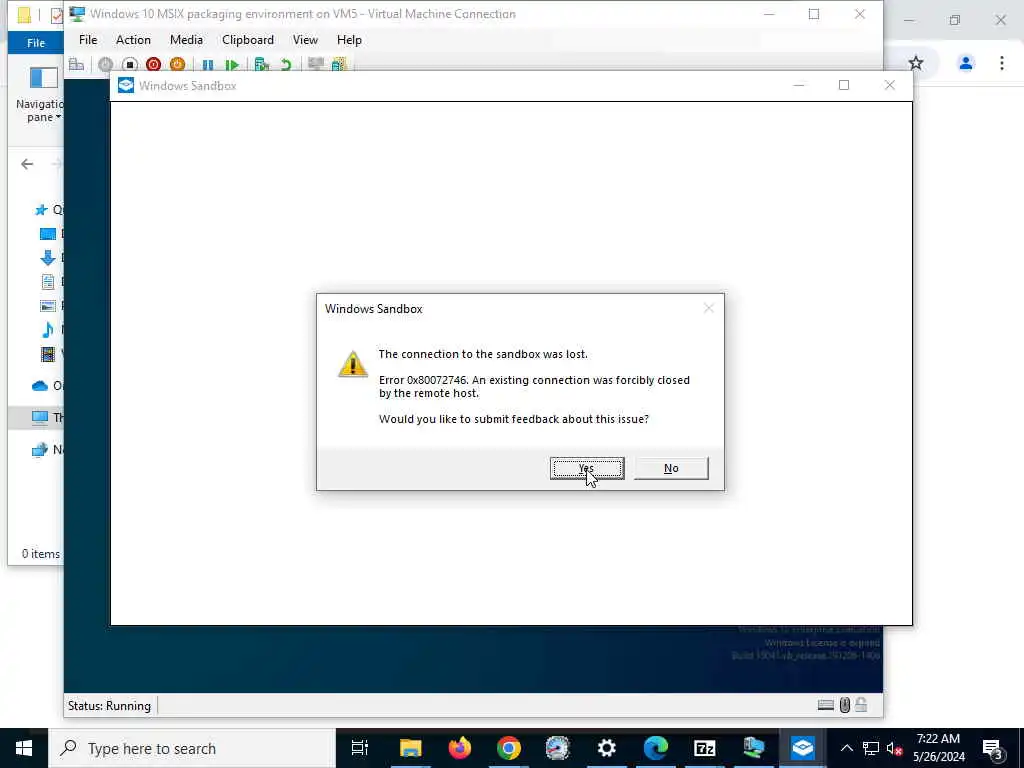Click the Windows Start button
Screen dimensions: 1024x768
24,748
